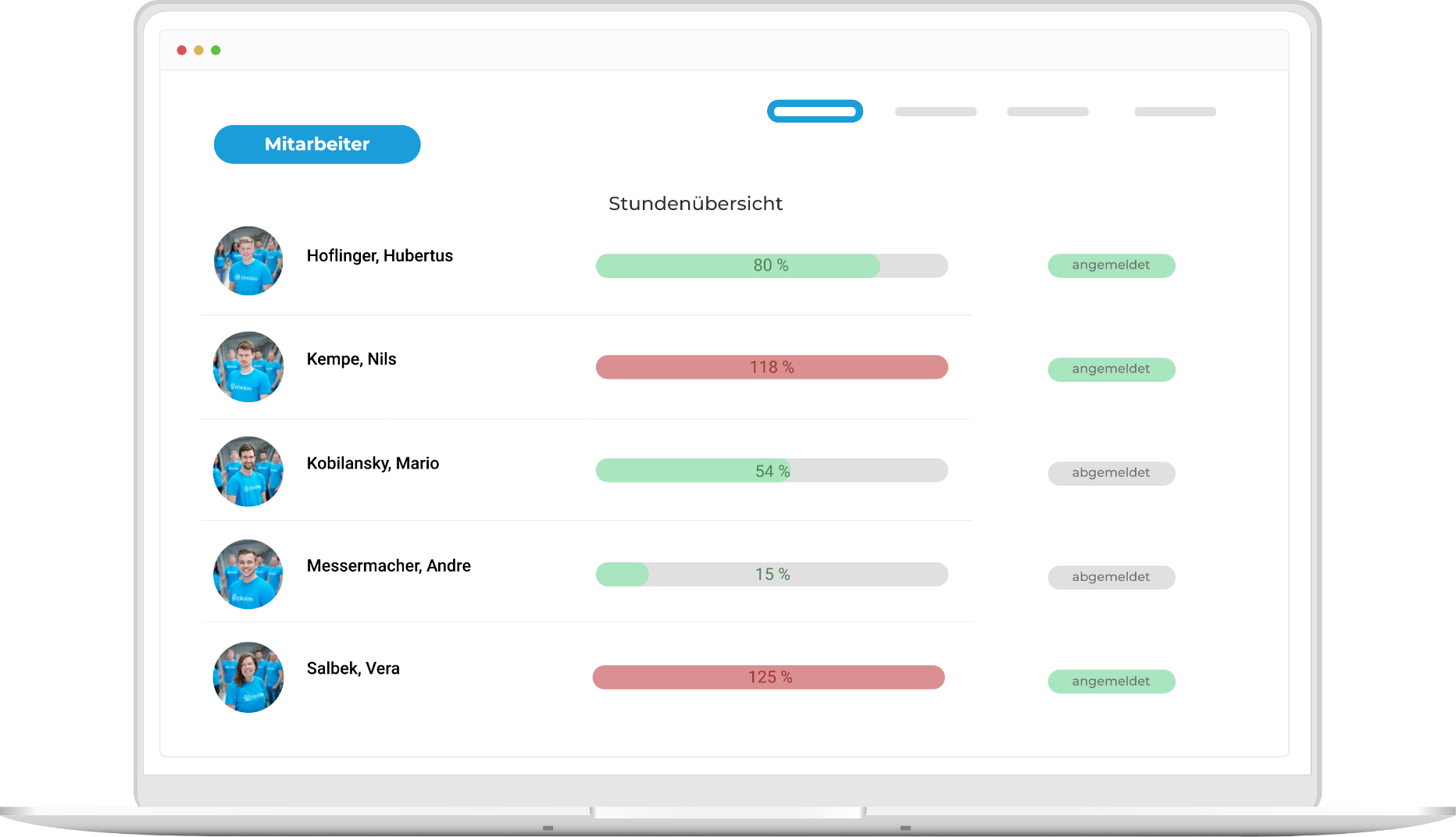Screen dimensions: 1456x837
Task: Click the 80 % hours progress bar
Action: (x=771, y=266)
